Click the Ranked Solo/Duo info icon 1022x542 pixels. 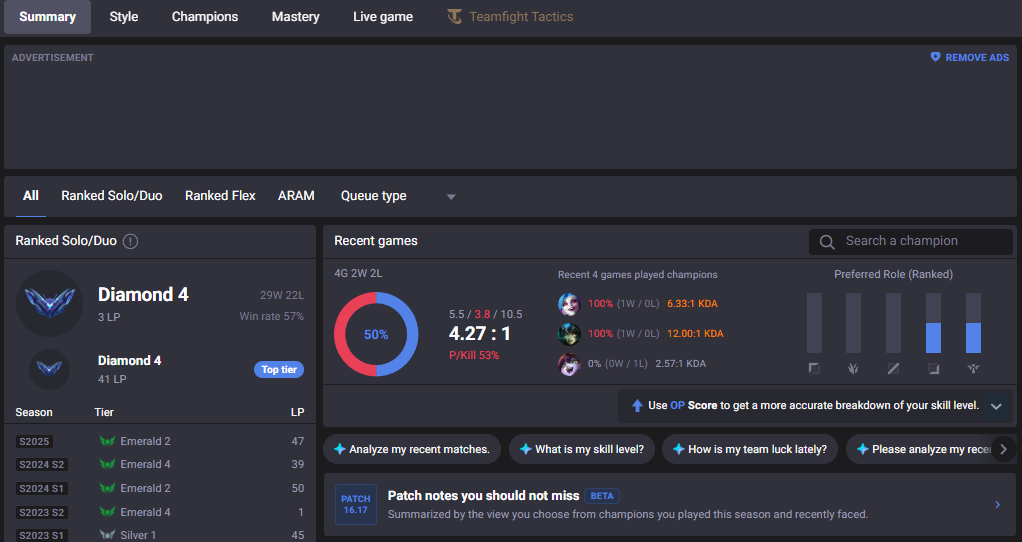point(130,241)
